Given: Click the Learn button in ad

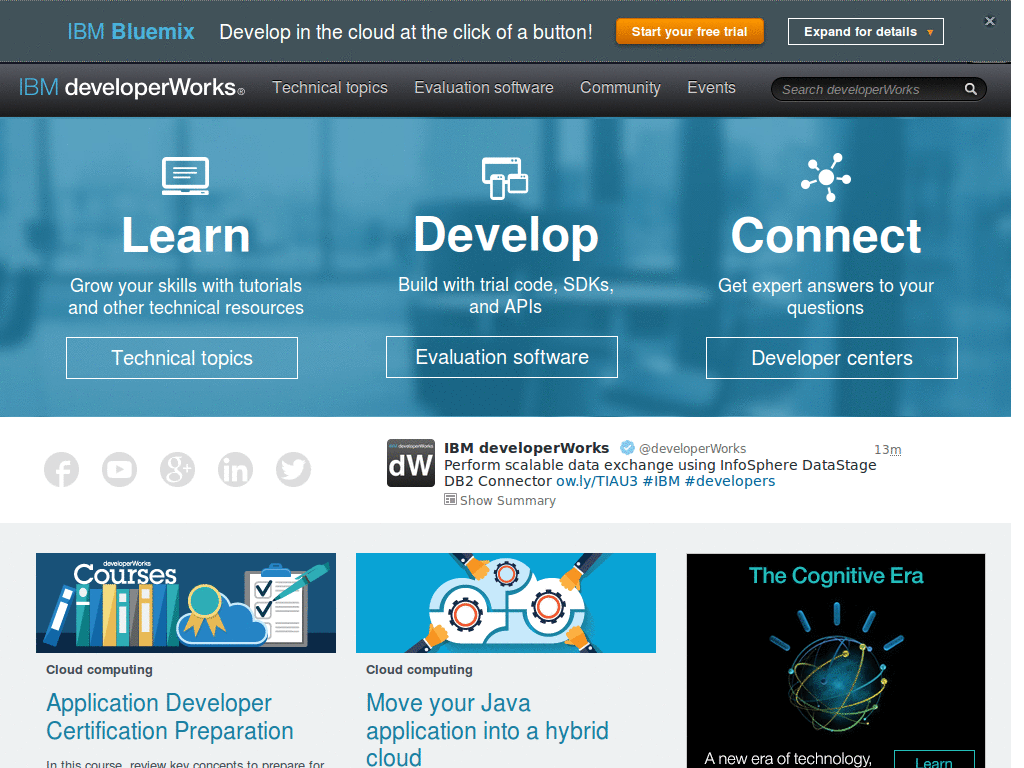Looking at the screenshot, I should [934, 761].
